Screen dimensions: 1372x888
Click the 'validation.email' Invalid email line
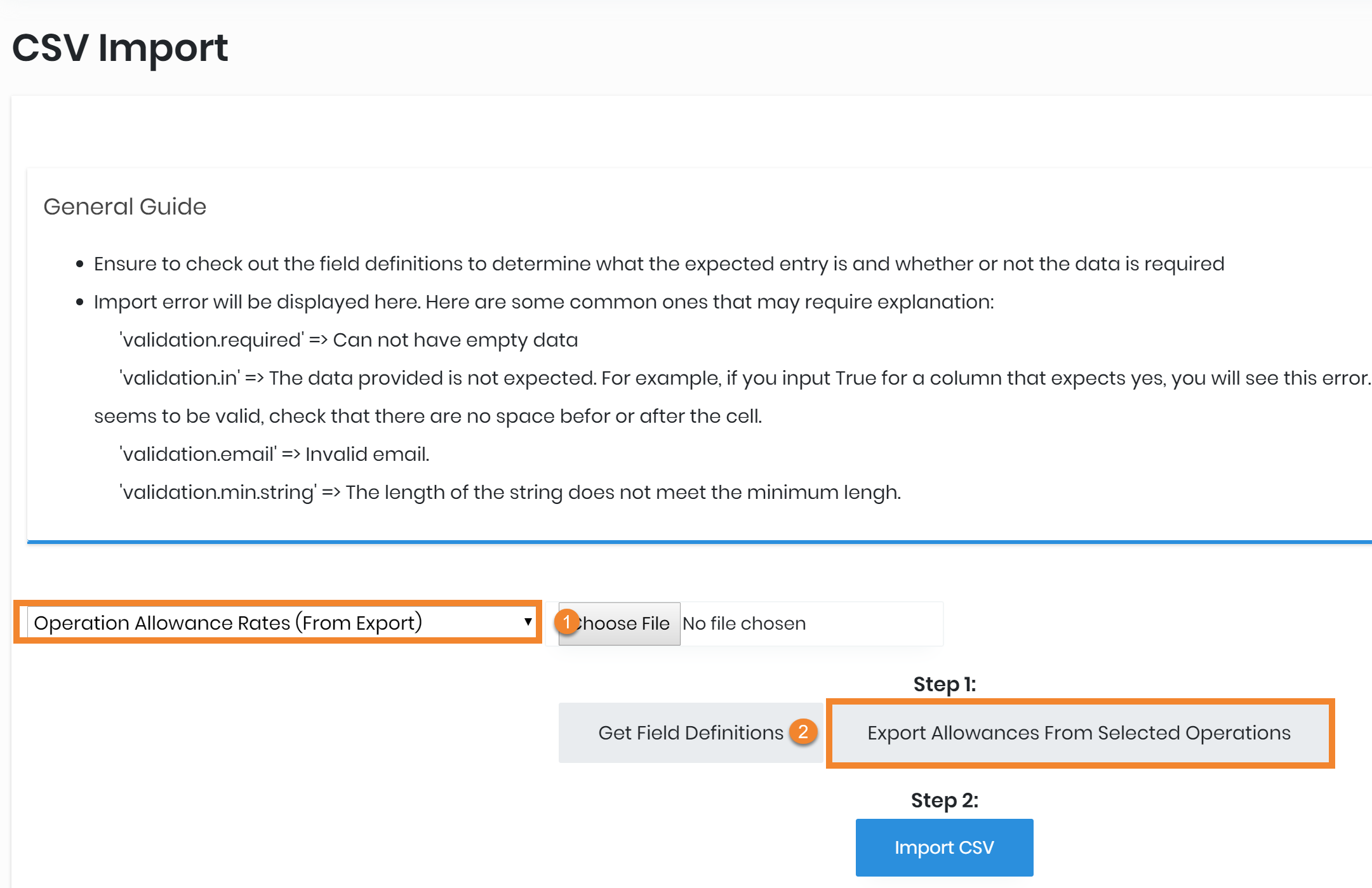(274, 454)
